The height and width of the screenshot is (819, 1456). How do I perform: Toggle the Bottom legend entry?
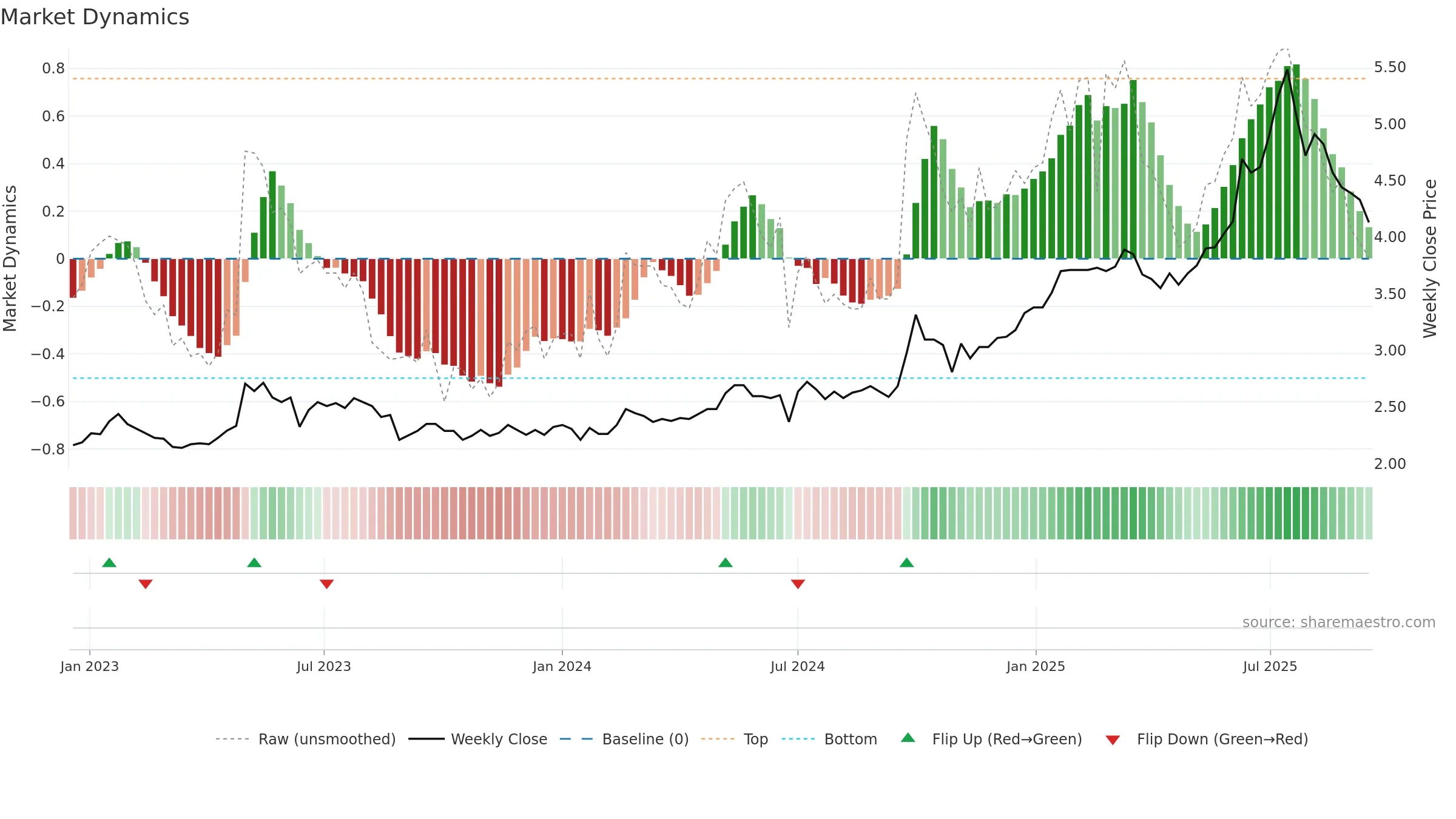829,739
